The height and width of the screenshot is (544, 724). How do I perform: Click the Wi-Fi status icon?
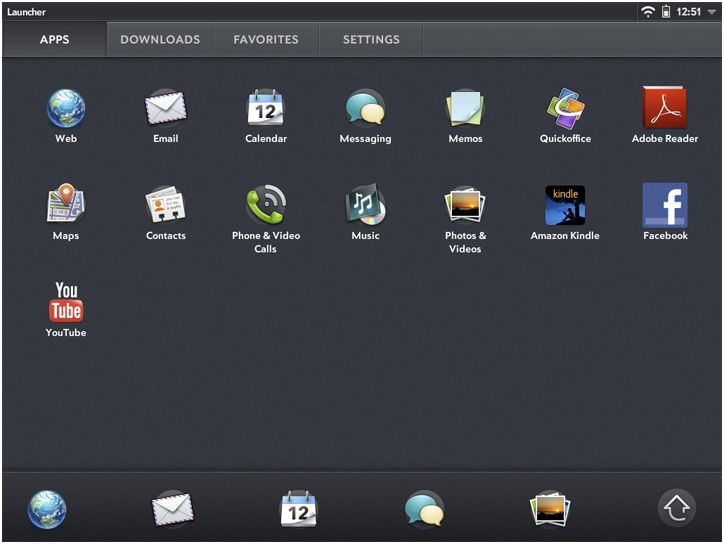[648, 12]
